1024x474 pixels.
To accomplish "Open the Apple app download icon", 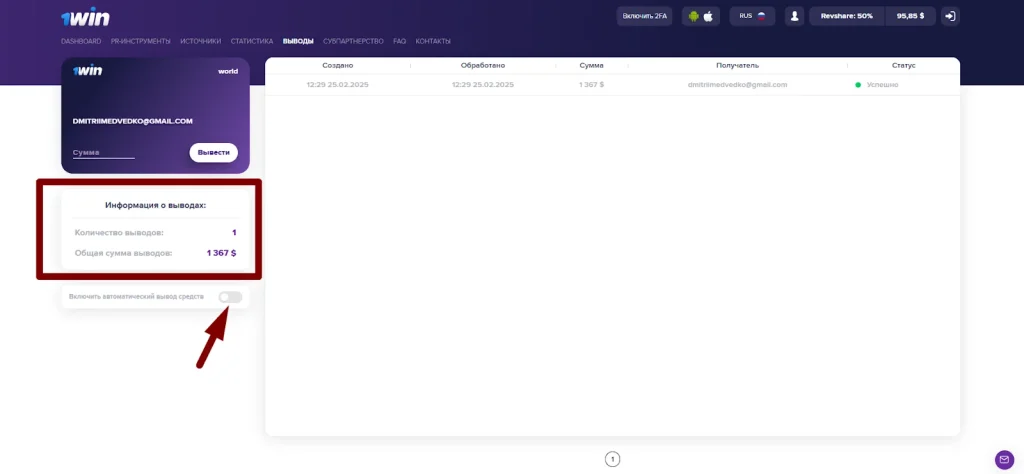I will 709,16.
